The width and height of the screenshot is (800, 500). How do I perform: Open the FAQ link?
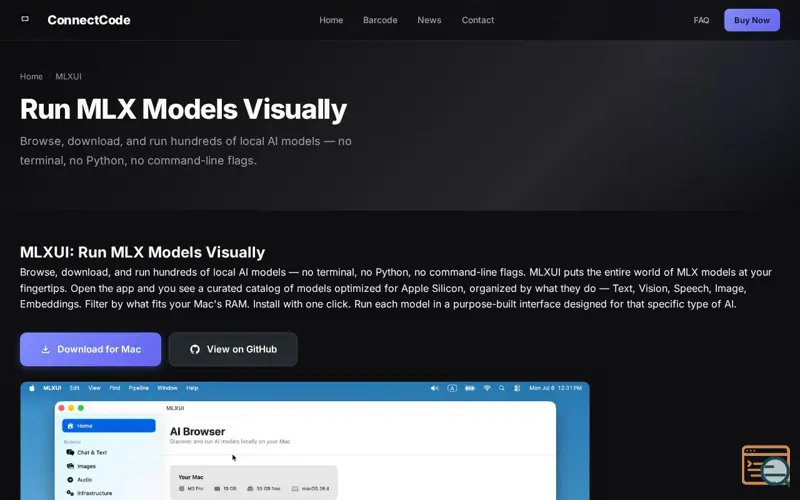[x=701, y=20]
